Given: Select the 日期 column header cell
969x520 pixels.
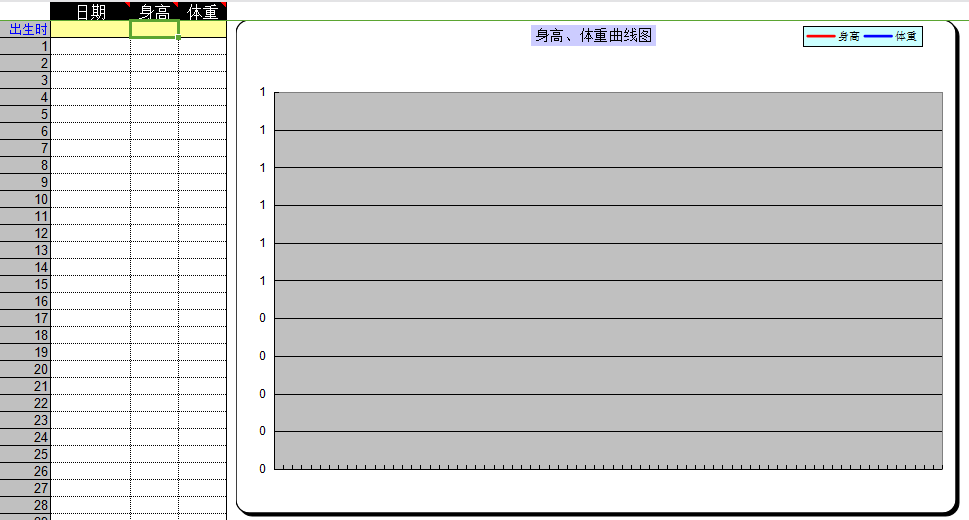Looking at the screenshot, I should pos(90,11).
